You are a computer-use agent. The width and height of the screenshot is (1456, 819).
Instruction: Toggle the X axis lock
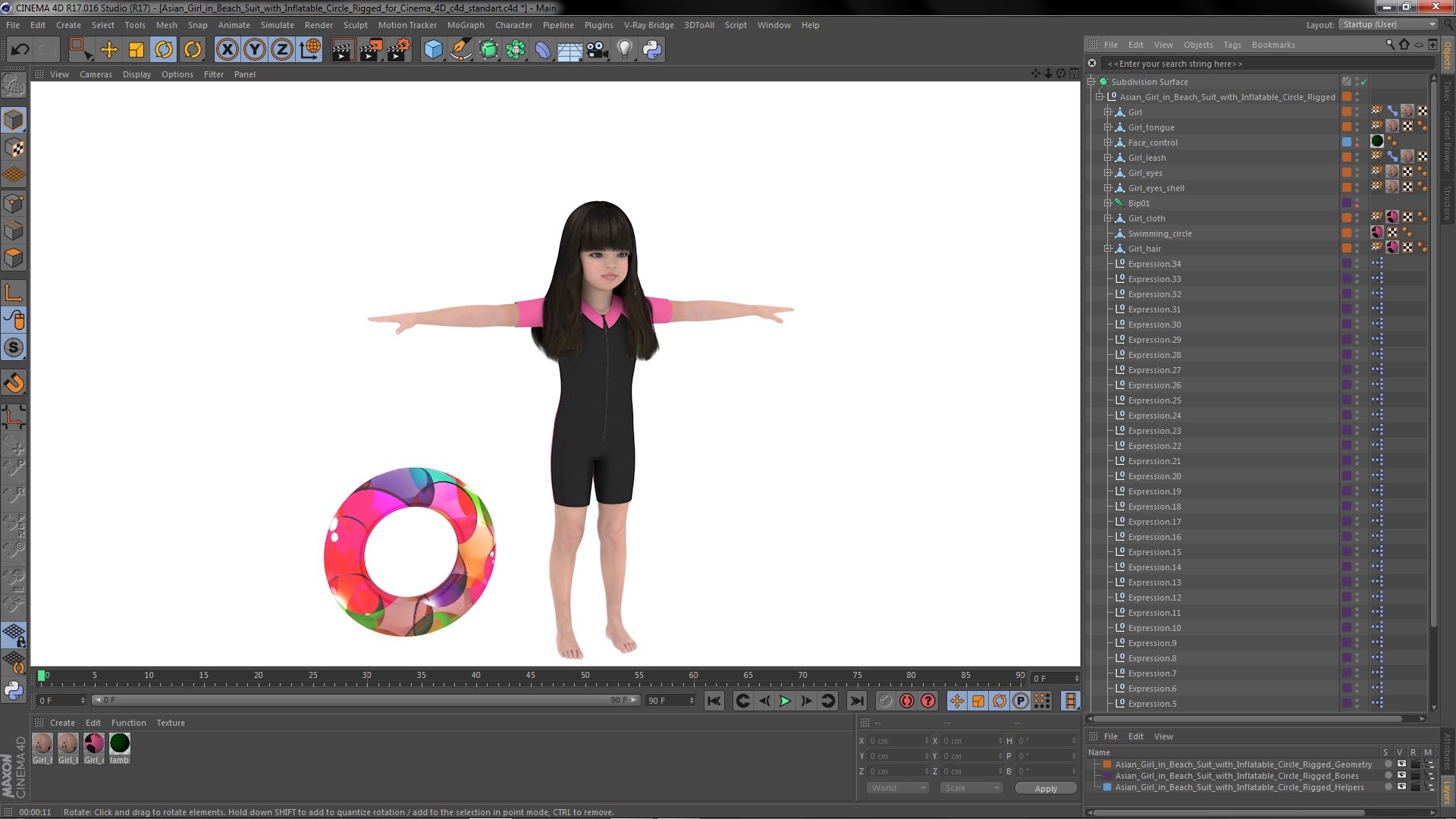click(x=227, y=50)
